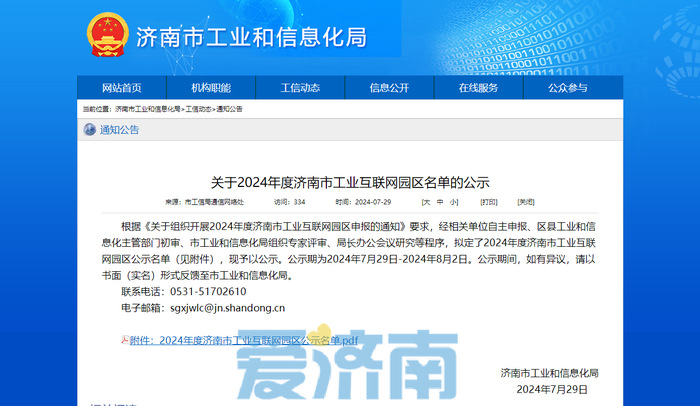Screen dimensions: 700x406
Task: Click the source text 市工信局通信网络处
Action: pos(214,202)
